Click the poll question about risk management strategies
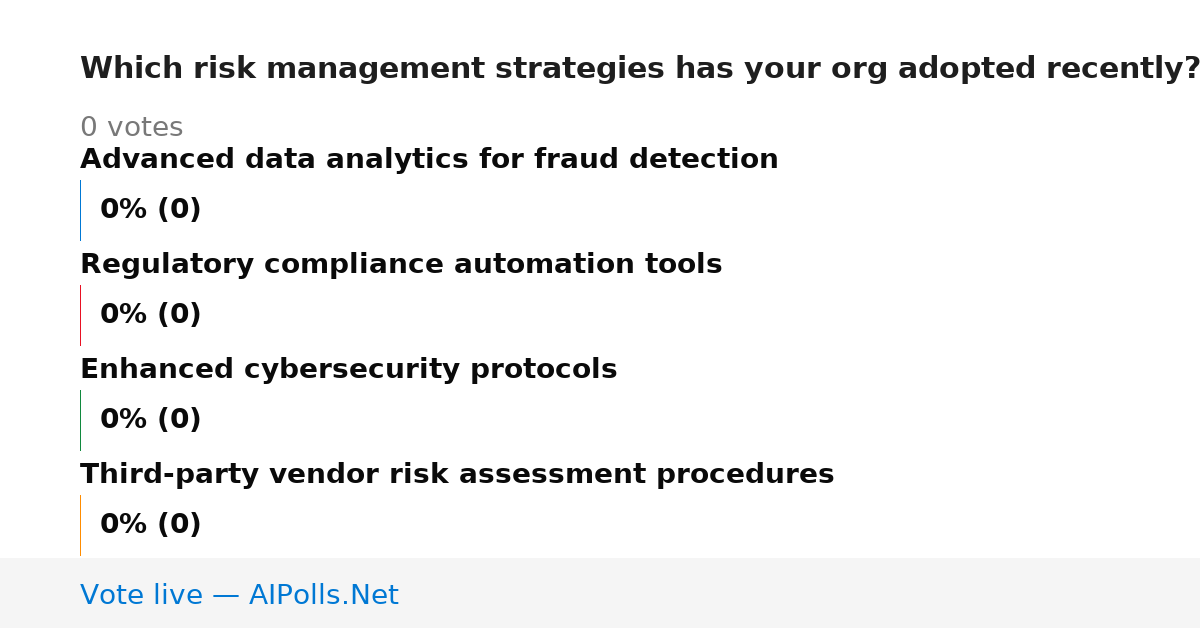The image size is (1200, 628). point(640,69)
